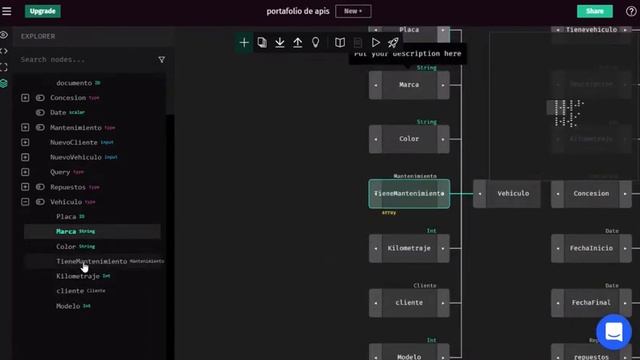Expand the NuevoCliente input node
The height and width of the screenshot is (360, 640).
25,142
